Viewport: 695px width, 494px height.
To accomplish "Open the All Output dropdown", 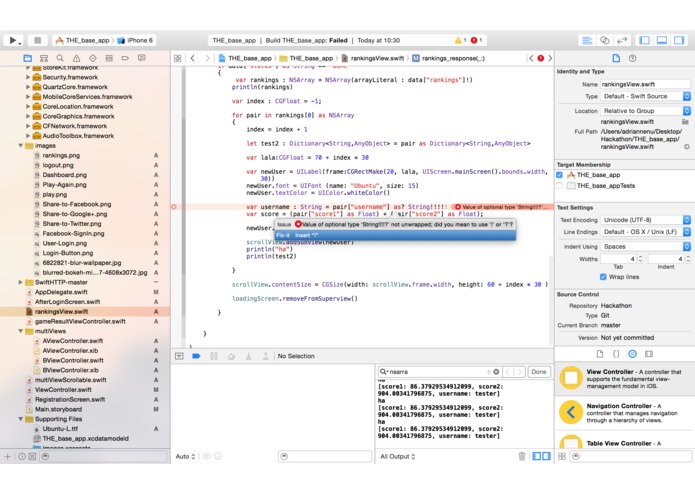I will tap(398, 456).
